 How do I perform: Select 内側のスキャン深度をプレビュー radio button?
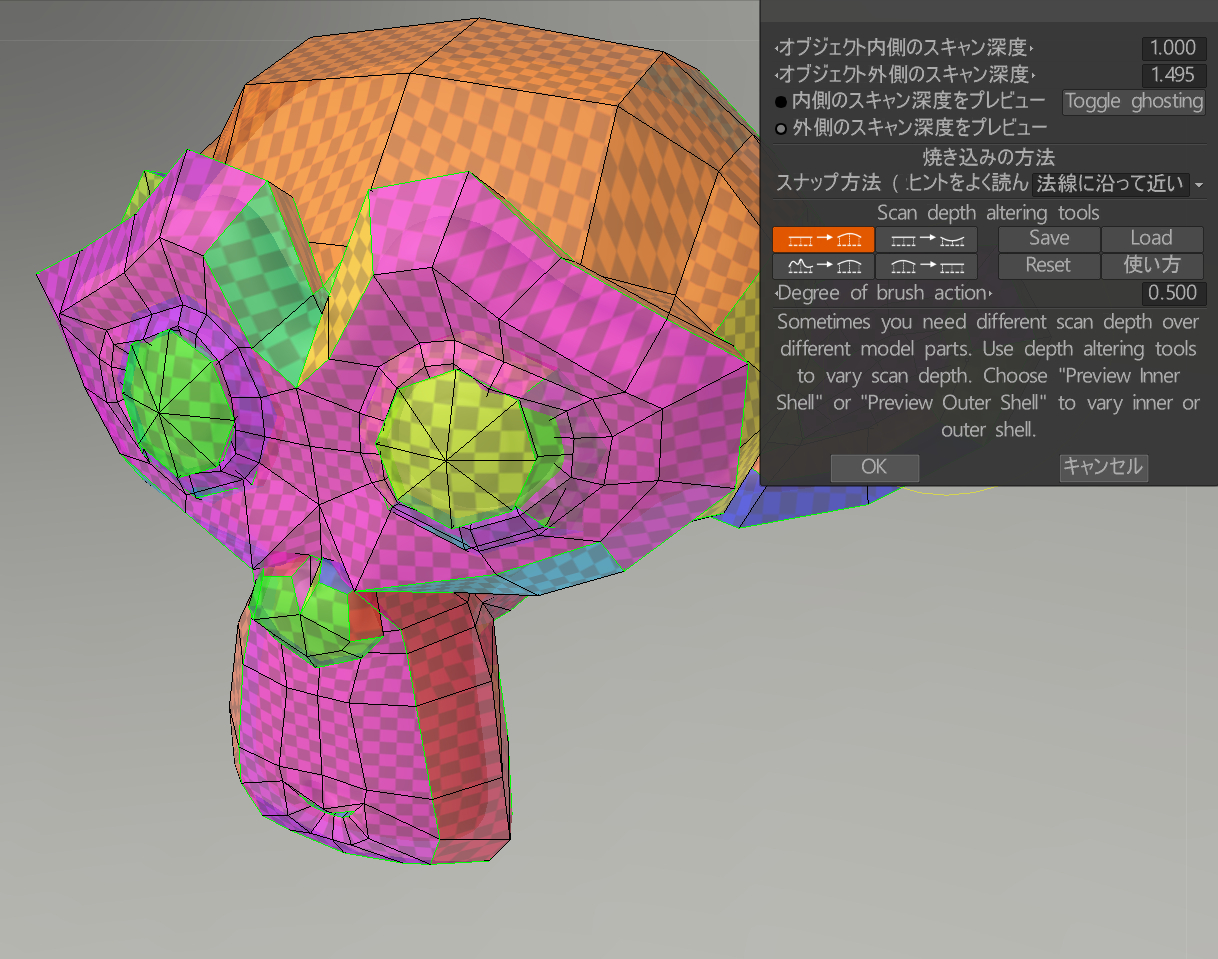click(781, 101)
